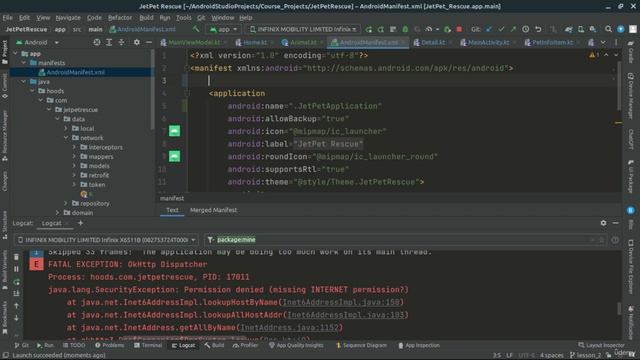Image resolution: width=640 pixels, height=360 pixels.
Task: Clear Logcat with trash icon
Action: coord(16,257)
